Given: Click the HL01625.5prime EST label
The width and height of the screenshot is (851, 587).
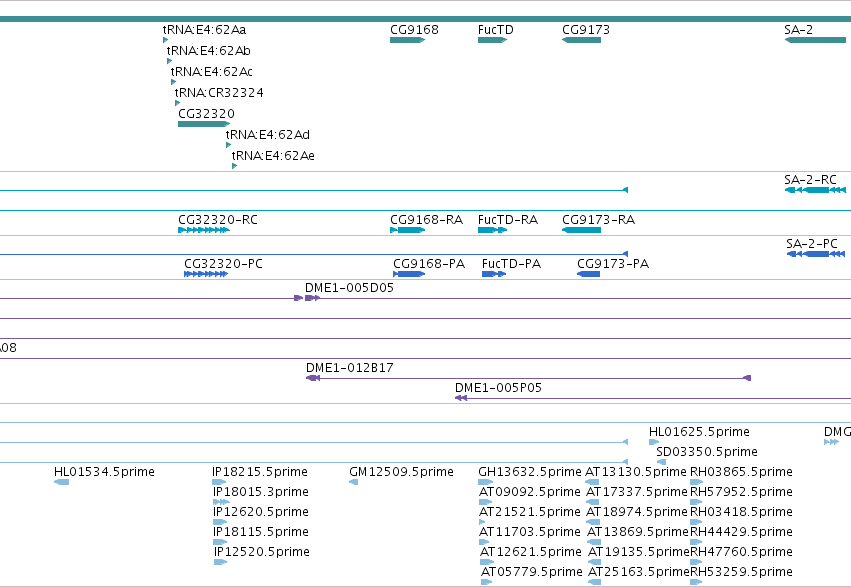Looking at the screenshot, I should click(700, 432).
